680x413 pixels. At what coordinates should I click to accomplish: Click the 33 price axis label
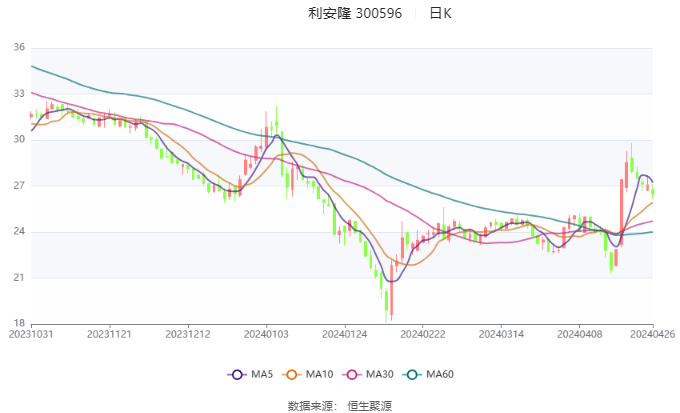(19, 93)
